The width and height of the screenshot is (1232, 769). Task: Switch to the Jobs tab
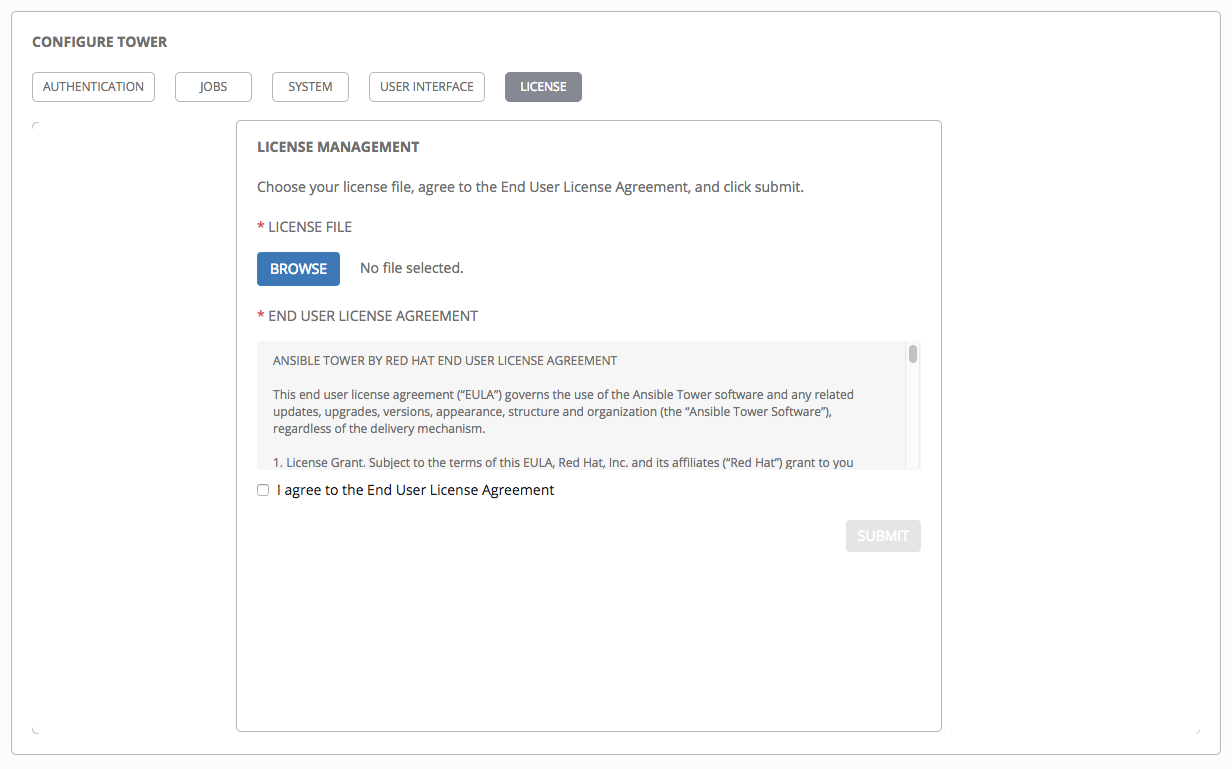pyautogui.click(x=213, y=87)
